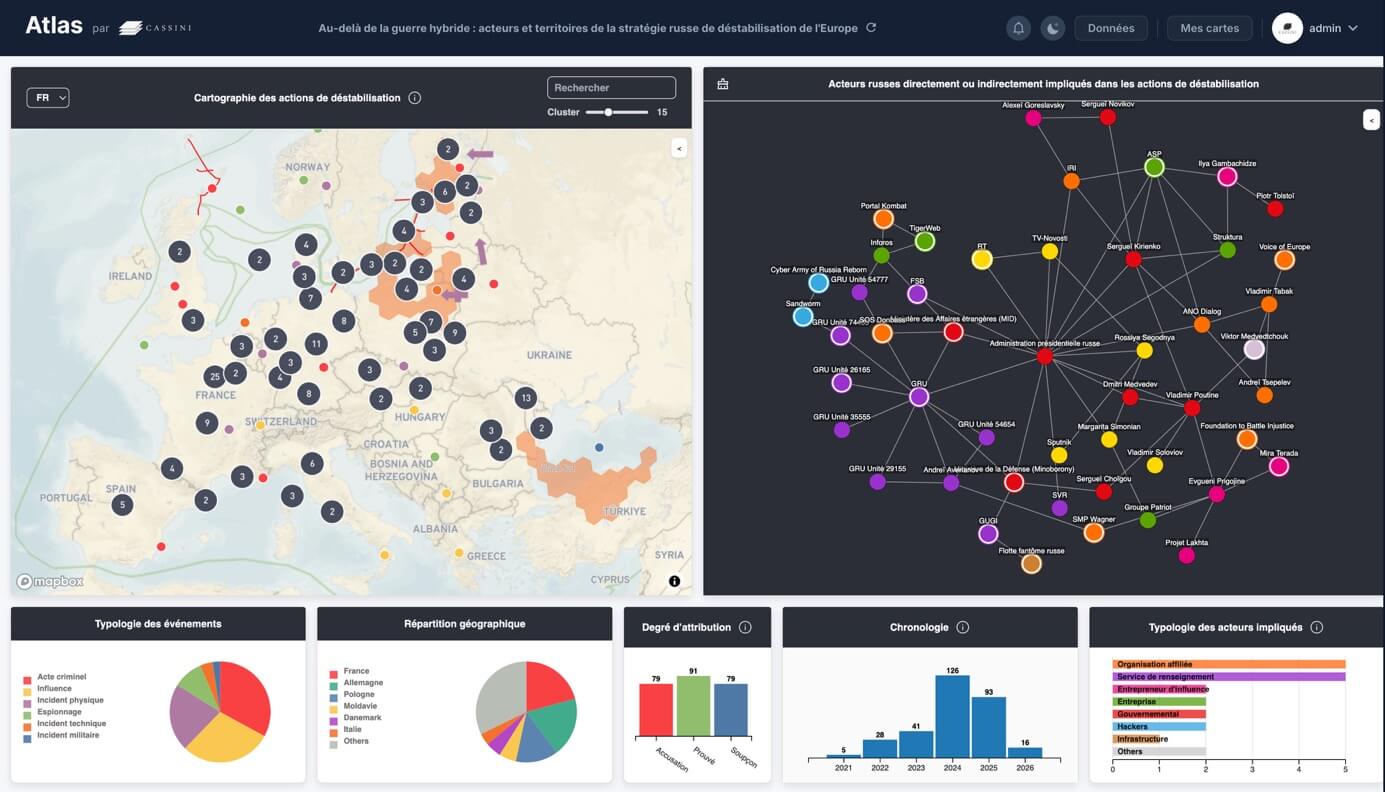This screenshot has width=1385, height=792.
Task: Click the attribution info icon at map bottom right
Action: pos(674,580)
